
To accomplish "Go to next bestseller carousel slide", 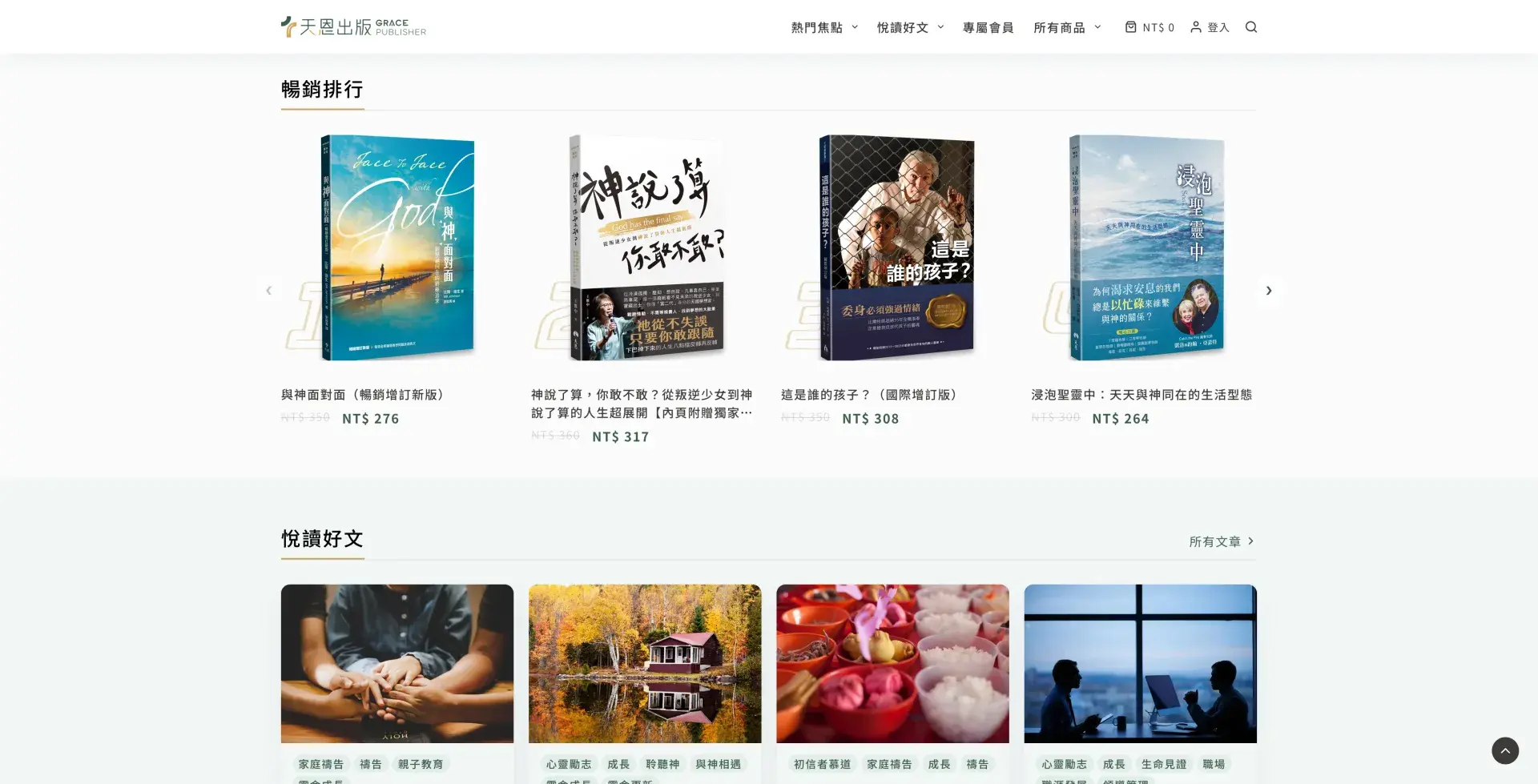I will [x=1268, y=291].
